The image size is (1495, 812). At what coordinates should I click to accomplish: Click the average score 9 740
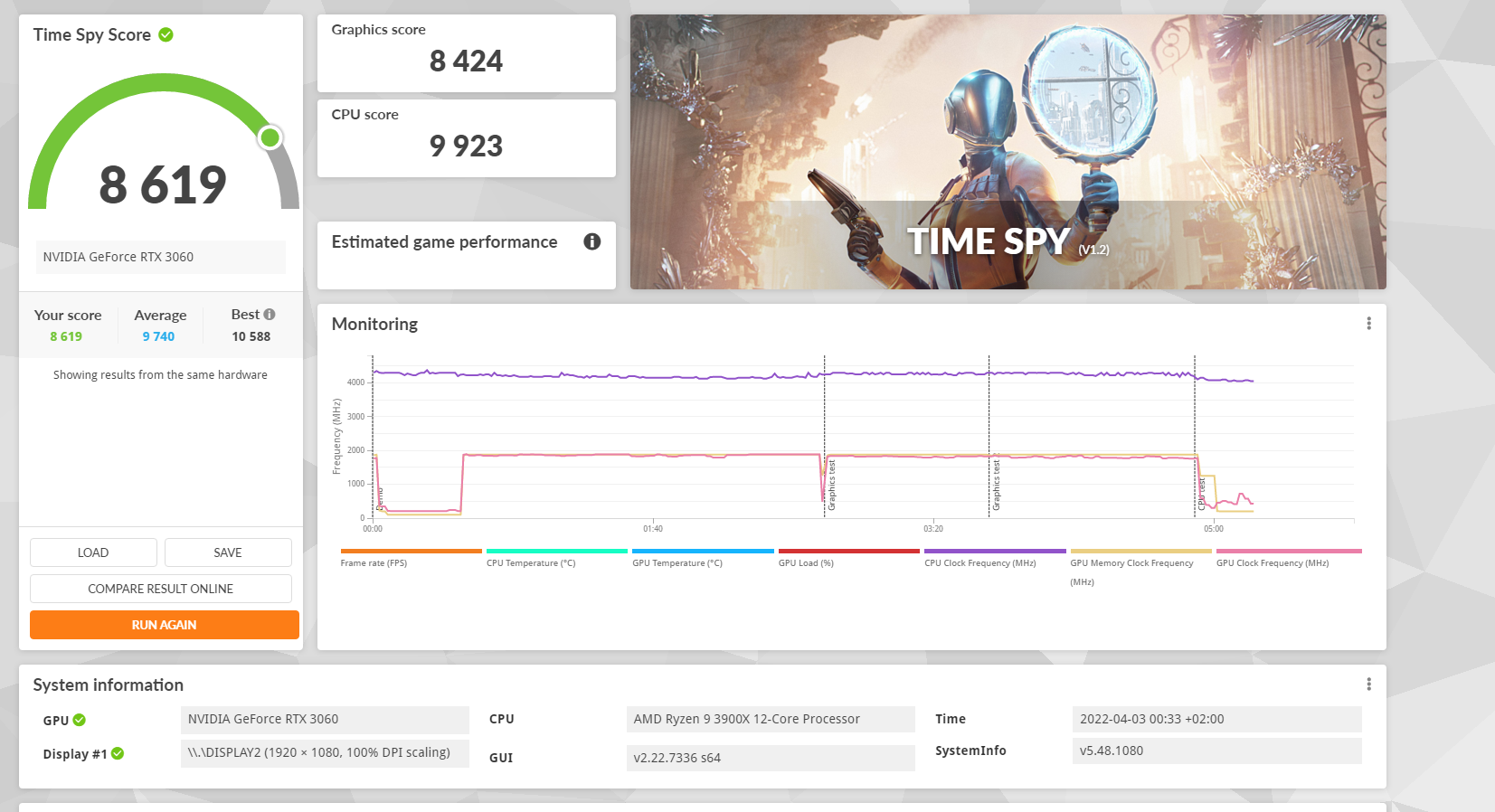(x=158, y=336)
